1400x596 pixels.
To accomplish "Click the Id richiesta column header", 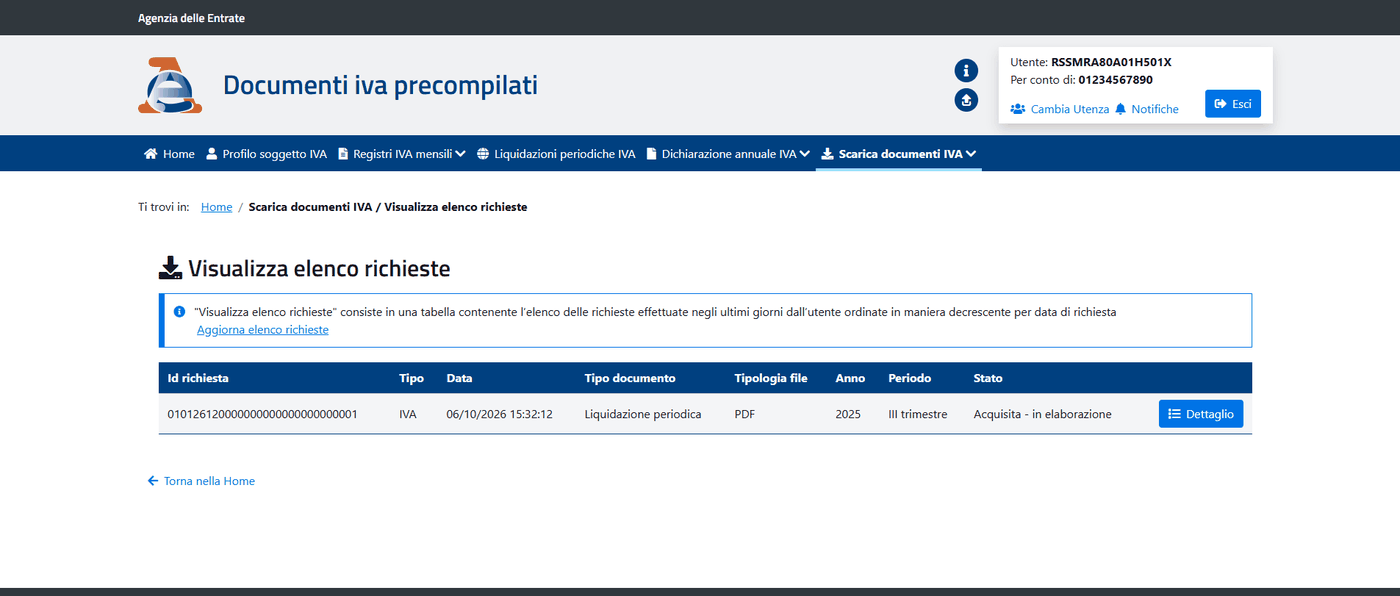I will (198, 378).
